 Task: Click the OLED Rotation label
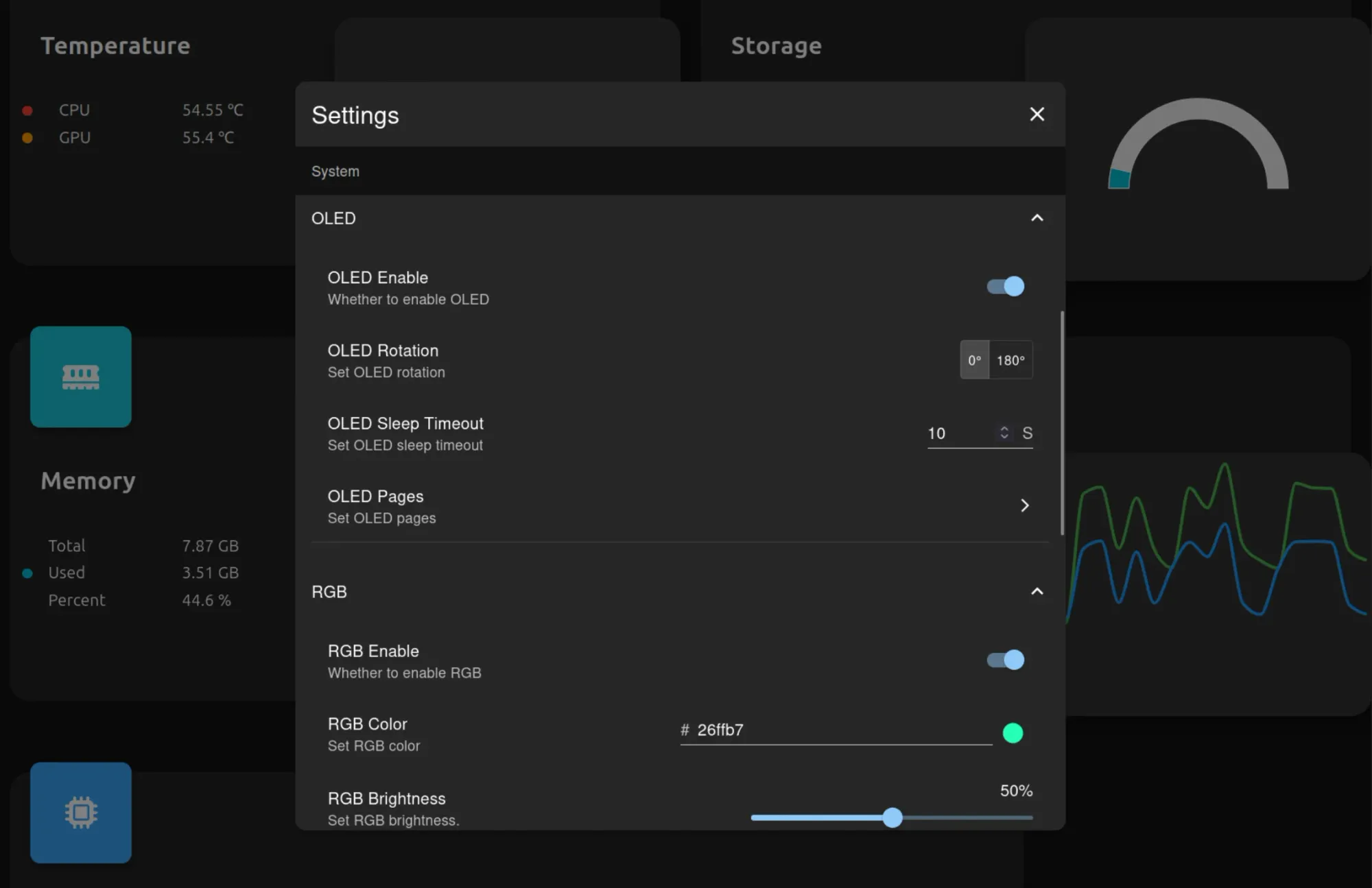tap(383, 350)
